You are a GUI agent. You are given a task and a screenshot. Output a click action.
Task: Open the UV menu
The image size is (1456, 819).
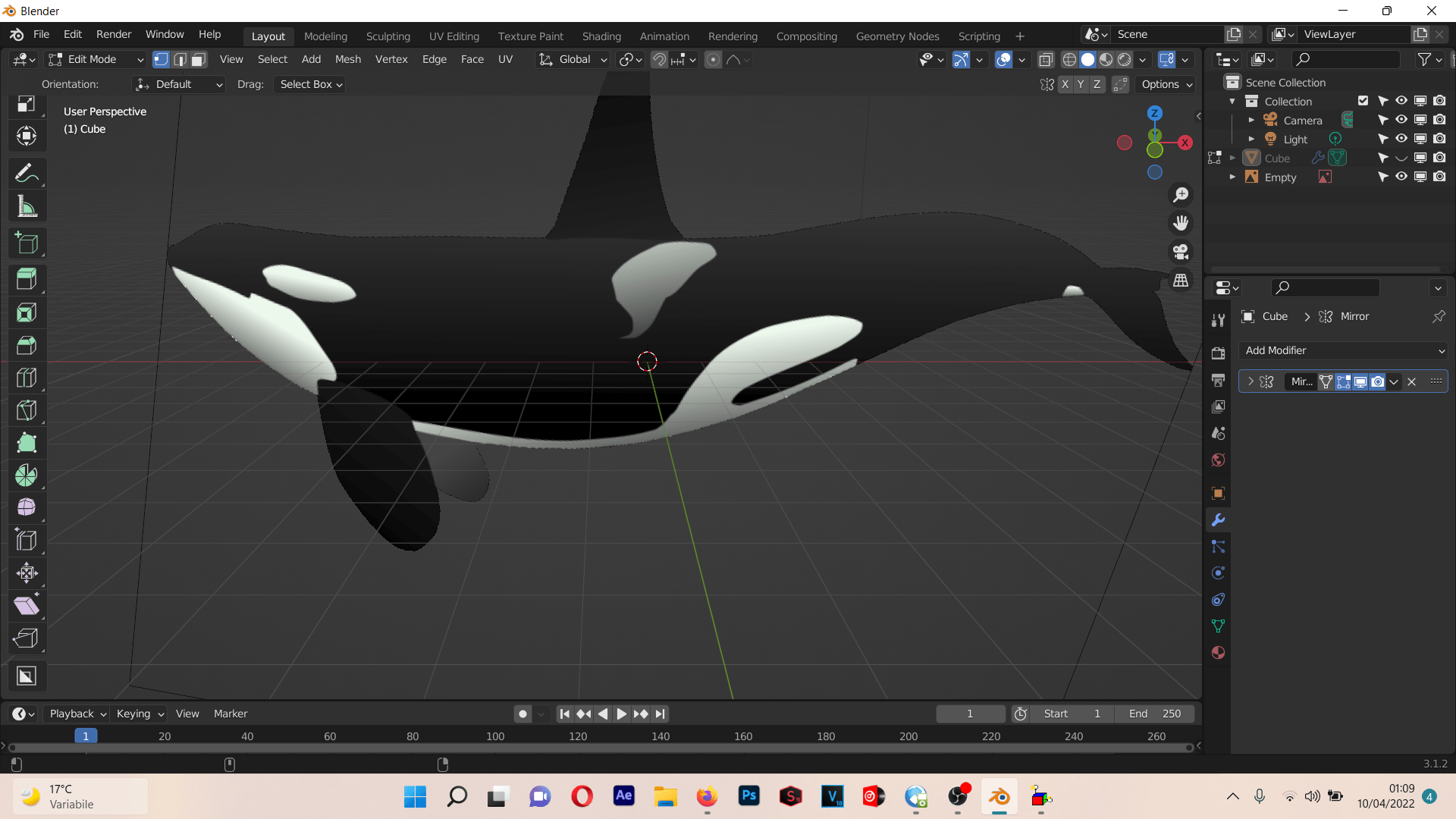pos(505,59)
